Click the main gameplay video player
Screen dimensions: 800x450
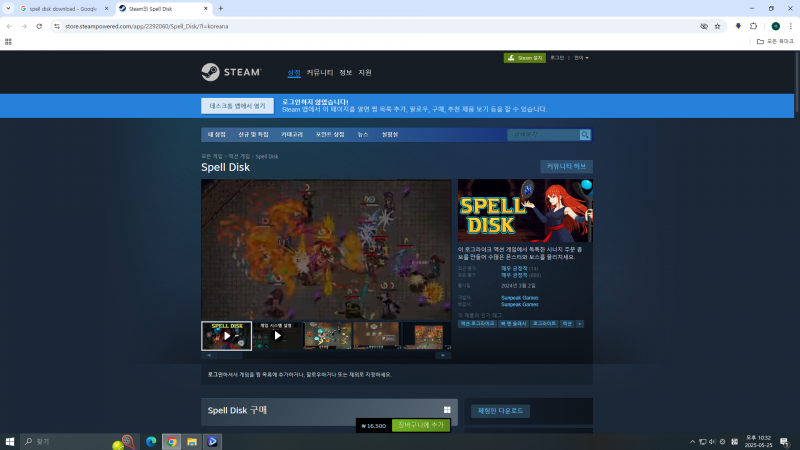326,249
